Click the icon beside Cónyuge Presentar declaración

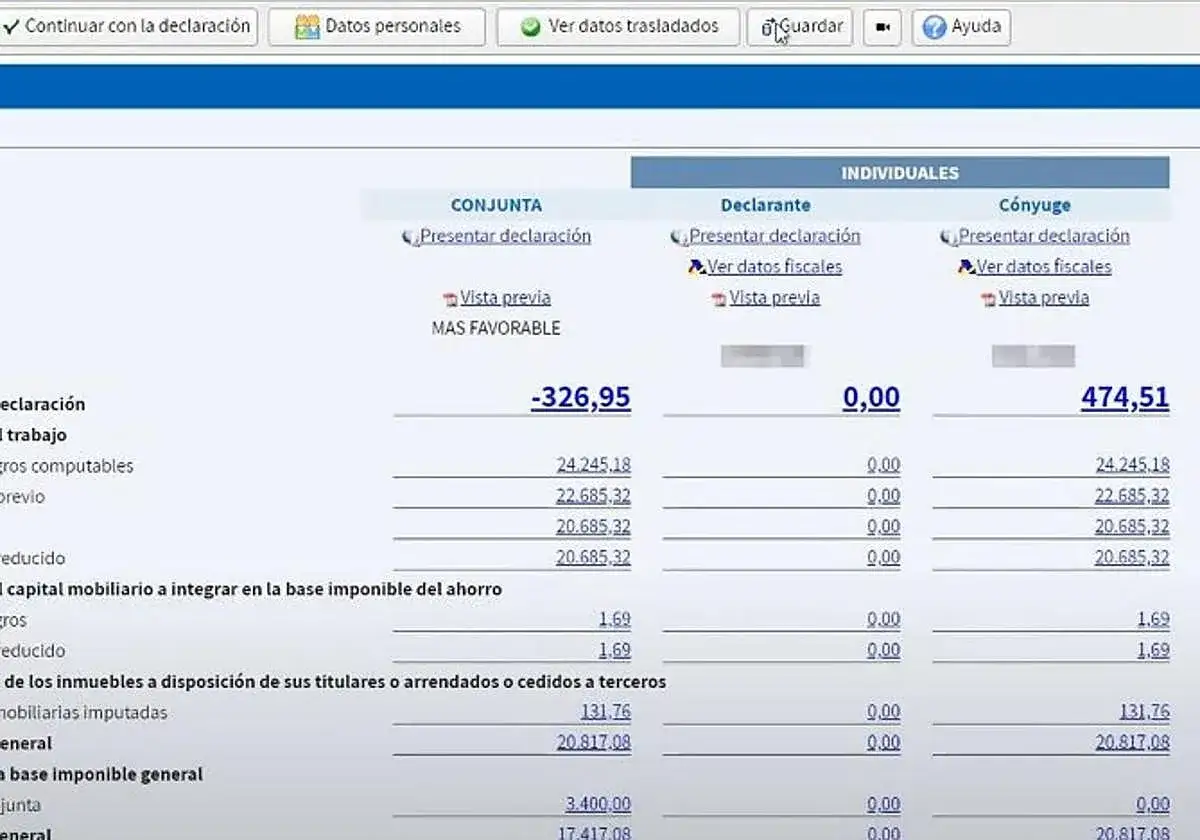point(948,237)
